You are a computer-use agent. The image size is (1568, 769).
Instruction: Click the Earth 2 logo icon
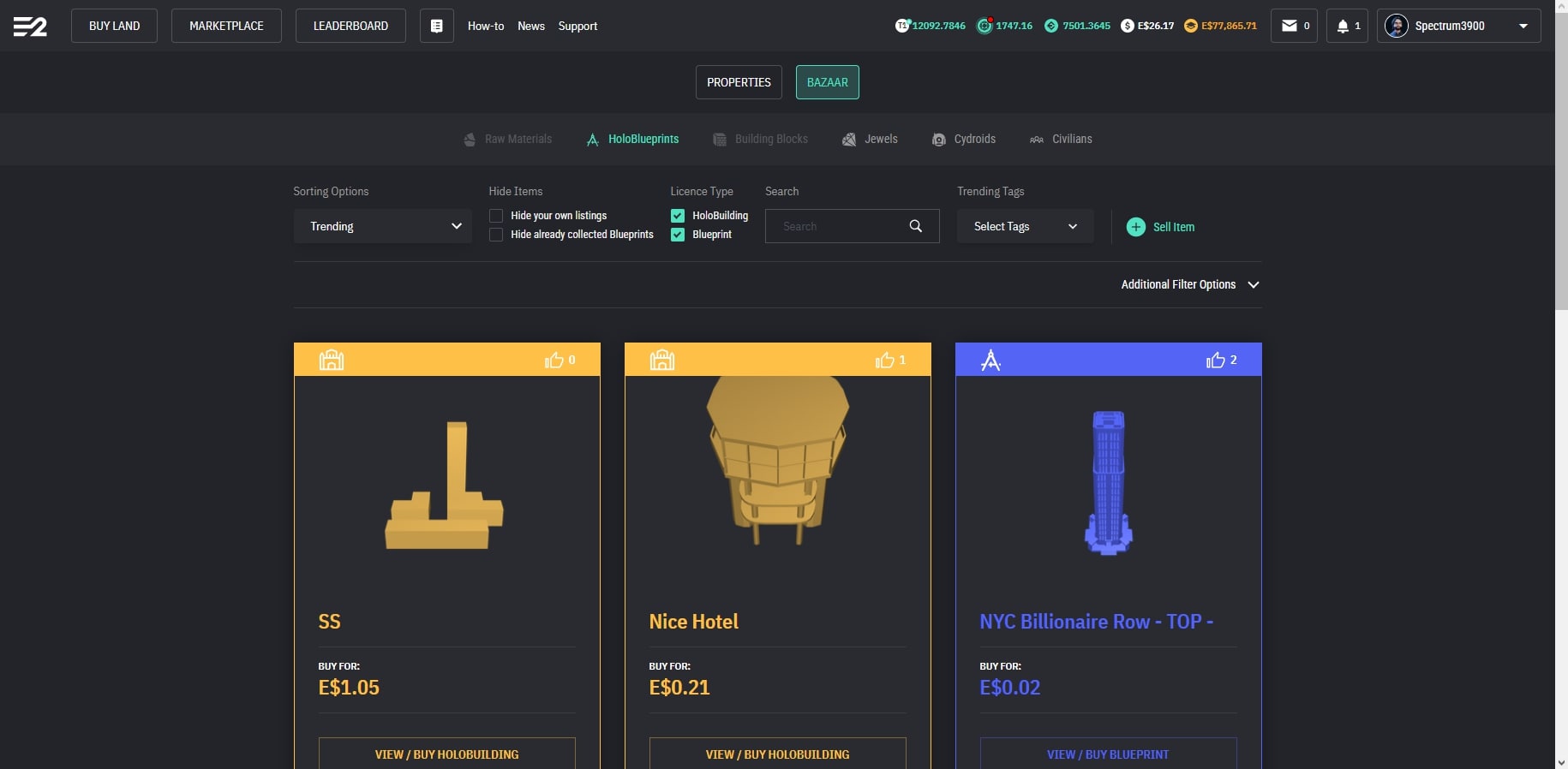pos(30,27)
